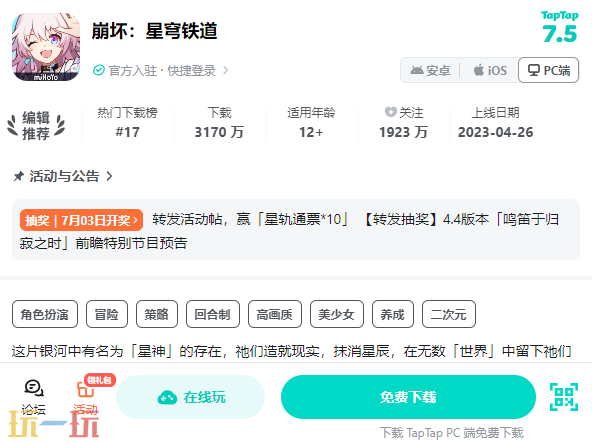Expand the 活动与公告 chevron arrow
This screenshot has width=592, height=443.
[x=109, y=176]
